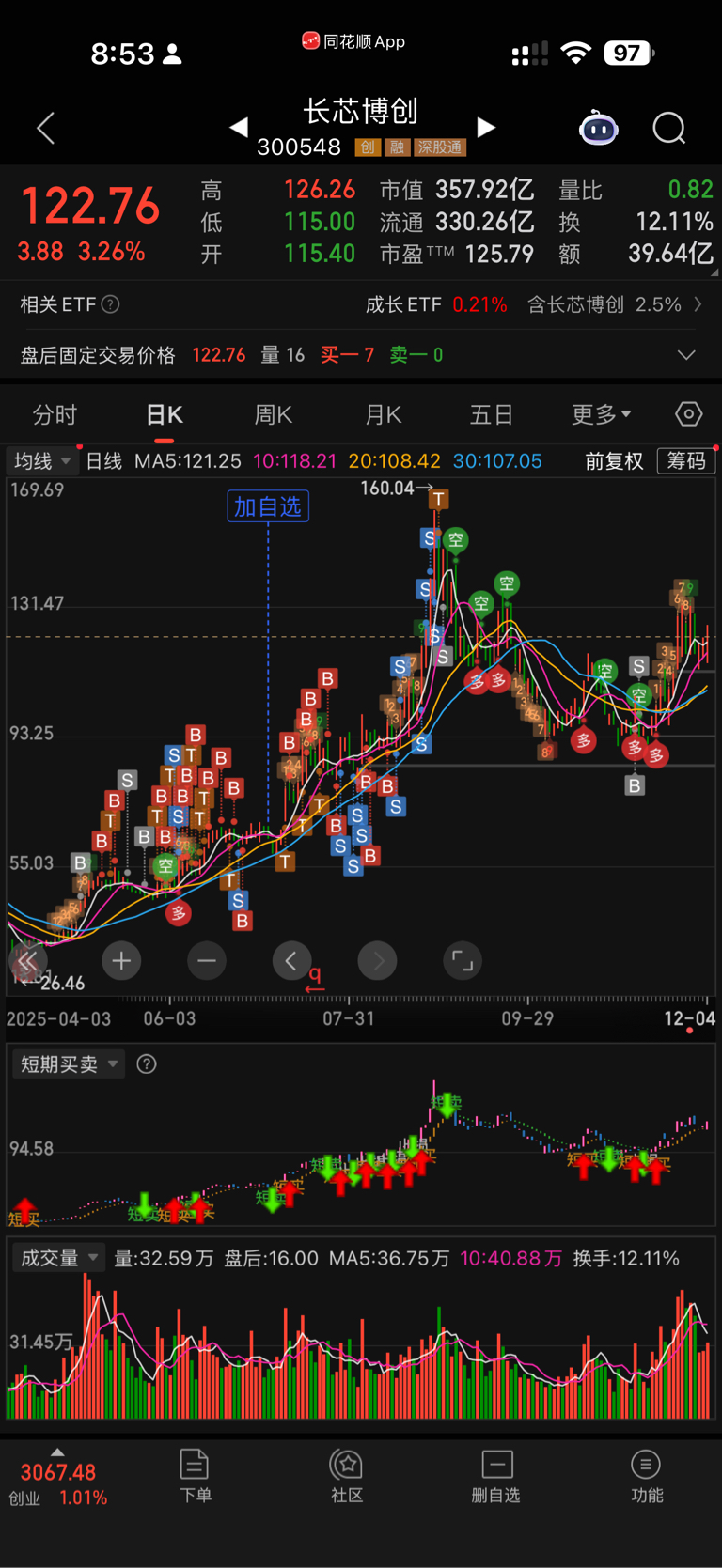Move chart left with circular arrow

pos(291,960)
